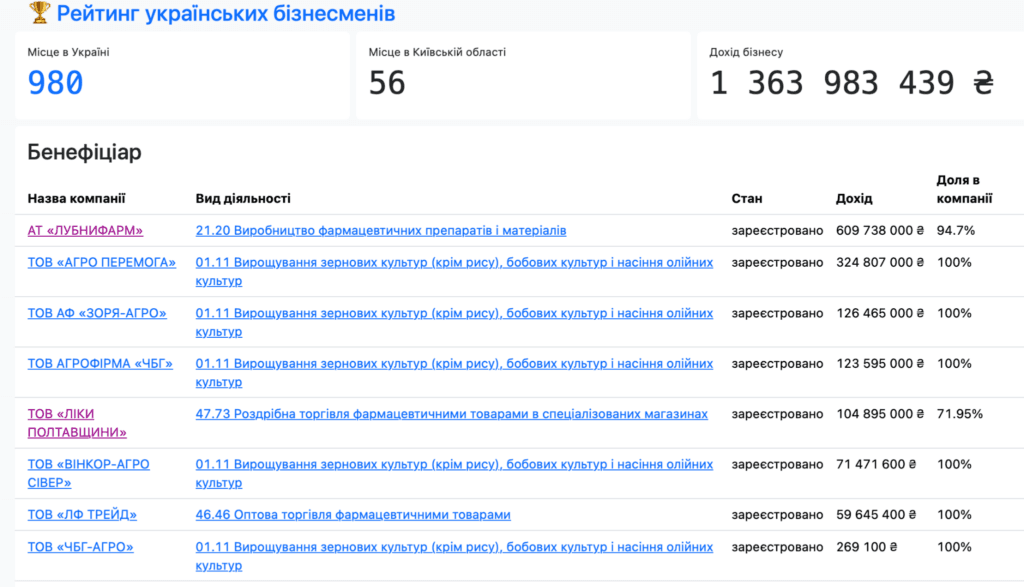
Task: Click the trophy icon beside the rating title
Action: coord(40,13)
